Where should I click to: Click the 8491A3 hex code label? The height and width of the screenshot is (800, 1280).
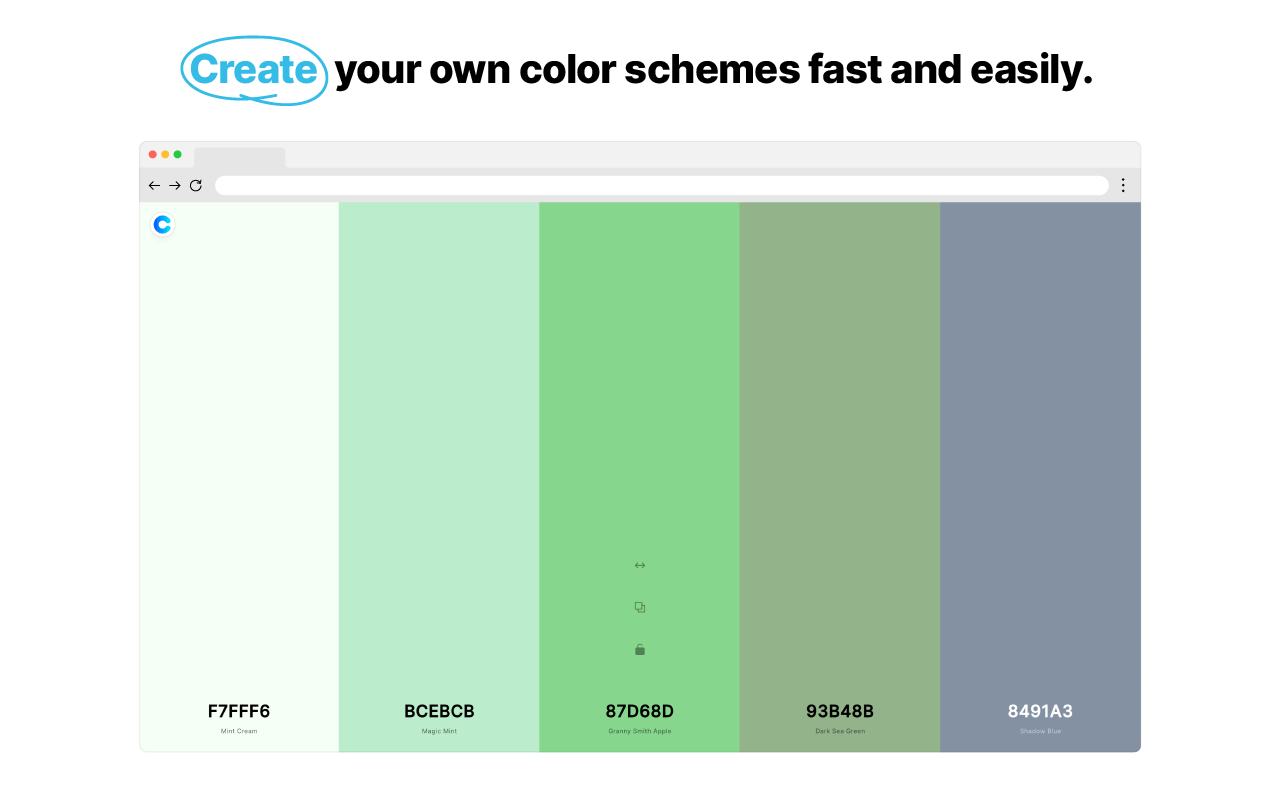[1039, 711]
